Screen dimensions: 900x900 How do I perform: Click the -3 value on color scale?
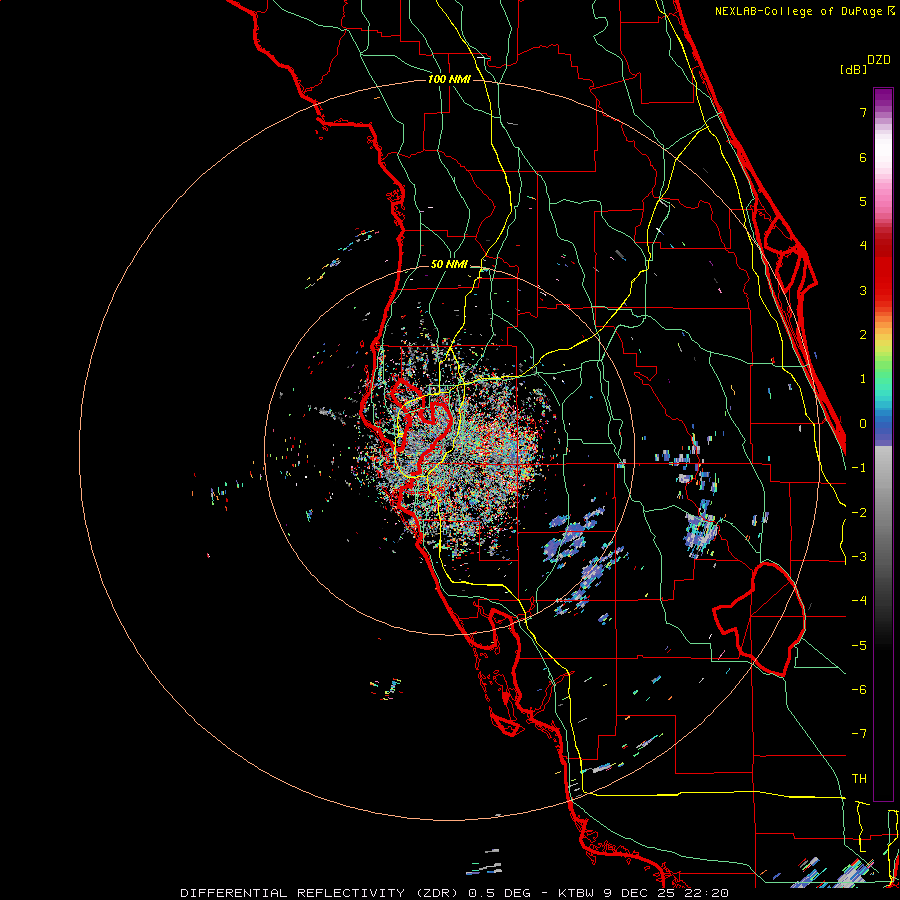pos(859,557)
